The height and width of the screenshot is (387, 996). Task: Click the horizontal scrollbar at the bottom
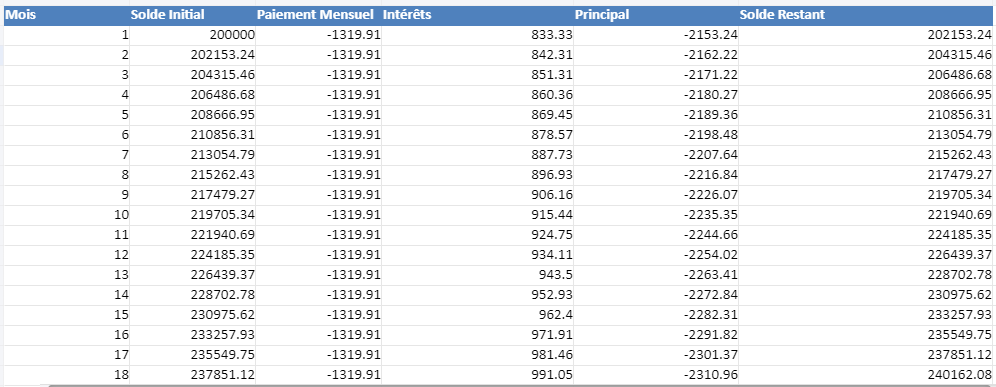[521, 385]
